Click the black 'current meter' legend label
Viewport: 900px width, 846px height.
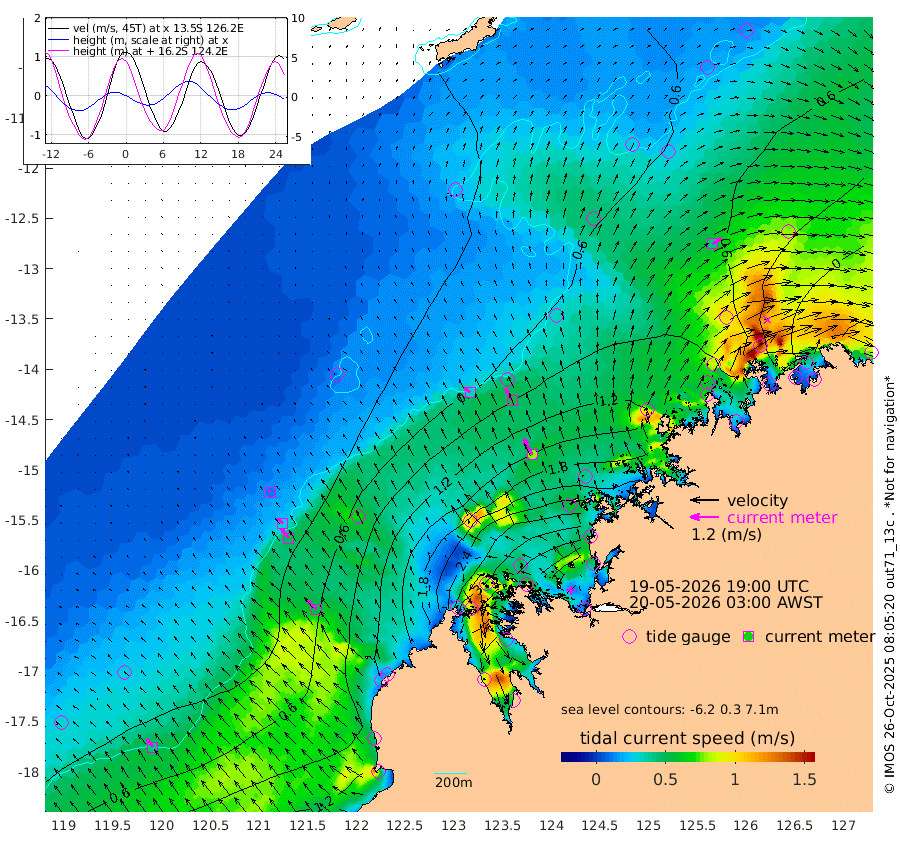tap(820, 637)
